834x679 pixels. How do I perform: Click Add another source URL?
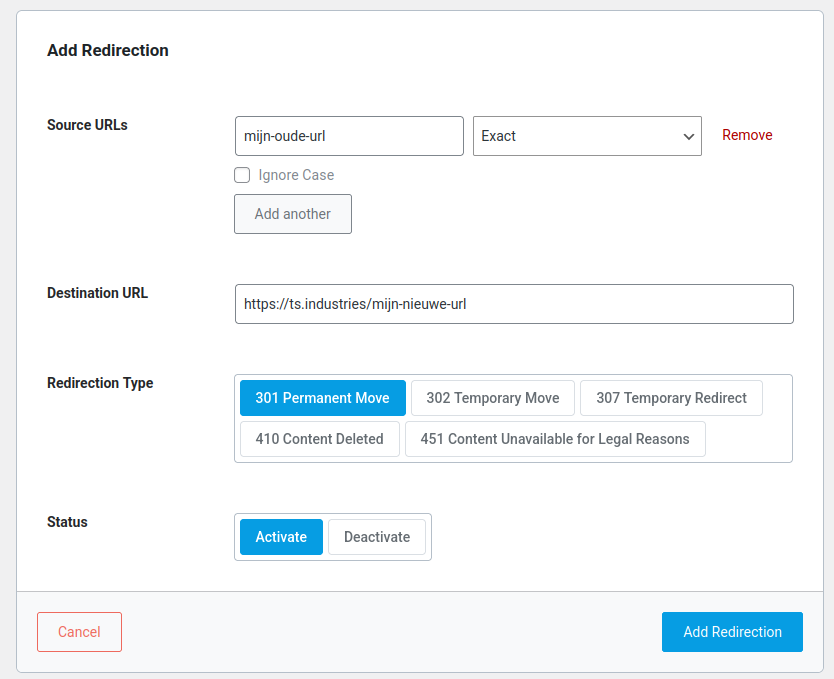click(292, 213)
